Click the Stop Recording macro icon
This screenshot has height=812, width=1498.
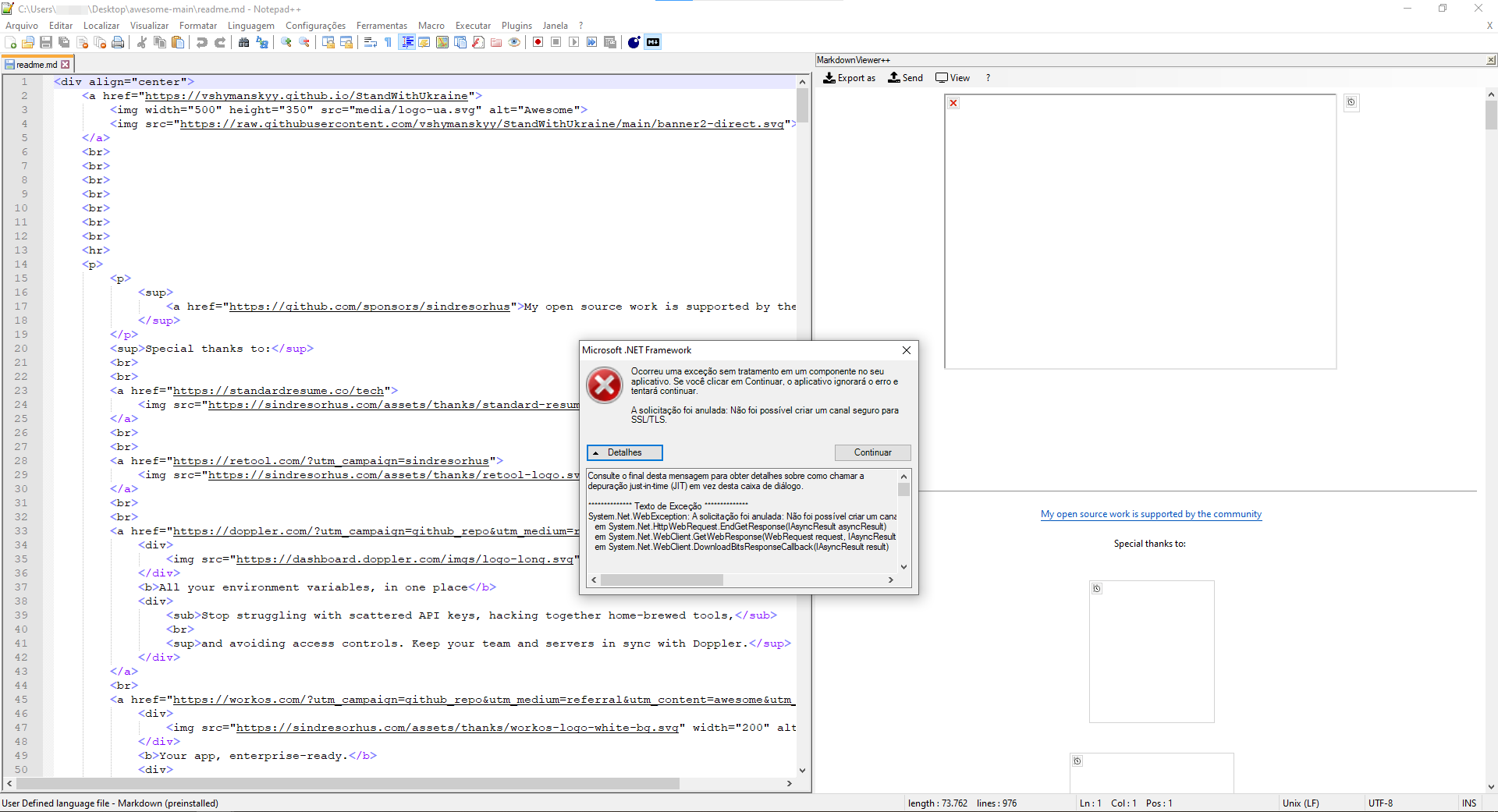pos(556,42)
